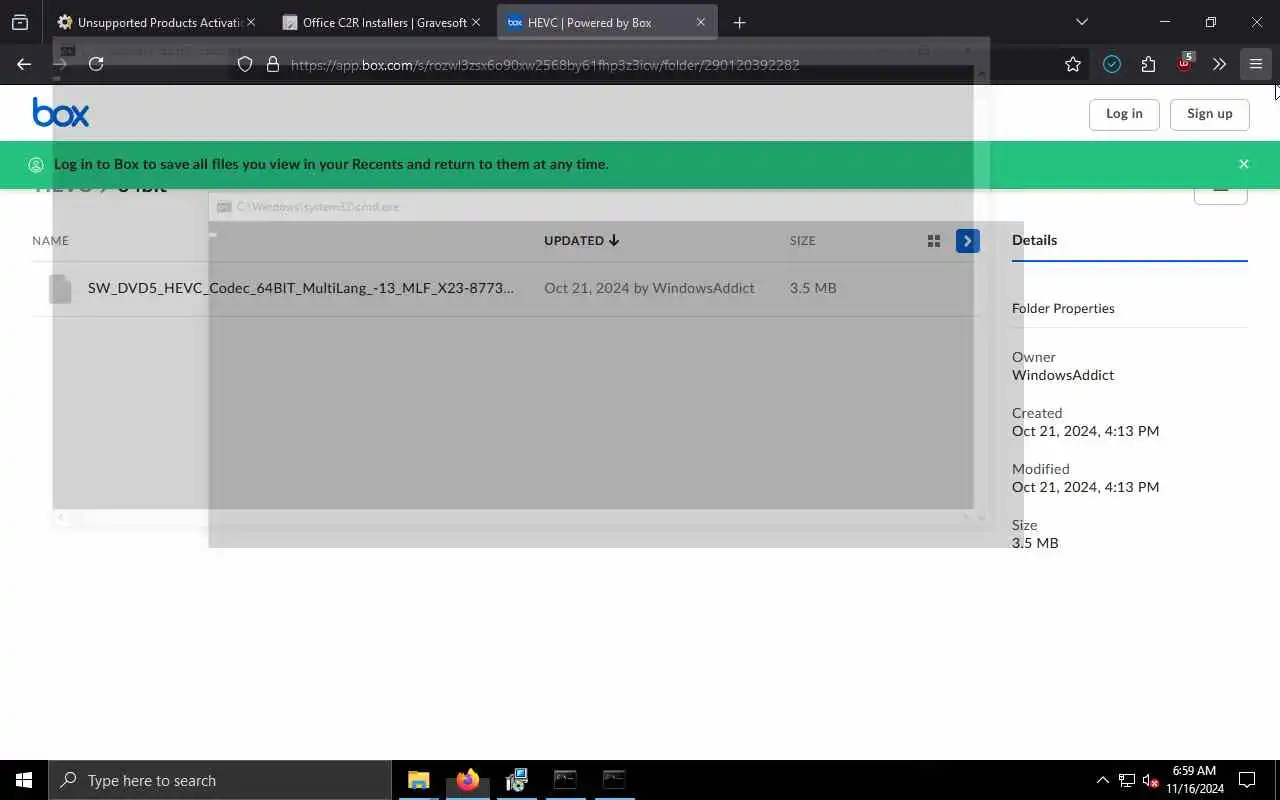Show more toolbar tools chevron
The height and width of the screenshot is (800, 1280).
1219,64
